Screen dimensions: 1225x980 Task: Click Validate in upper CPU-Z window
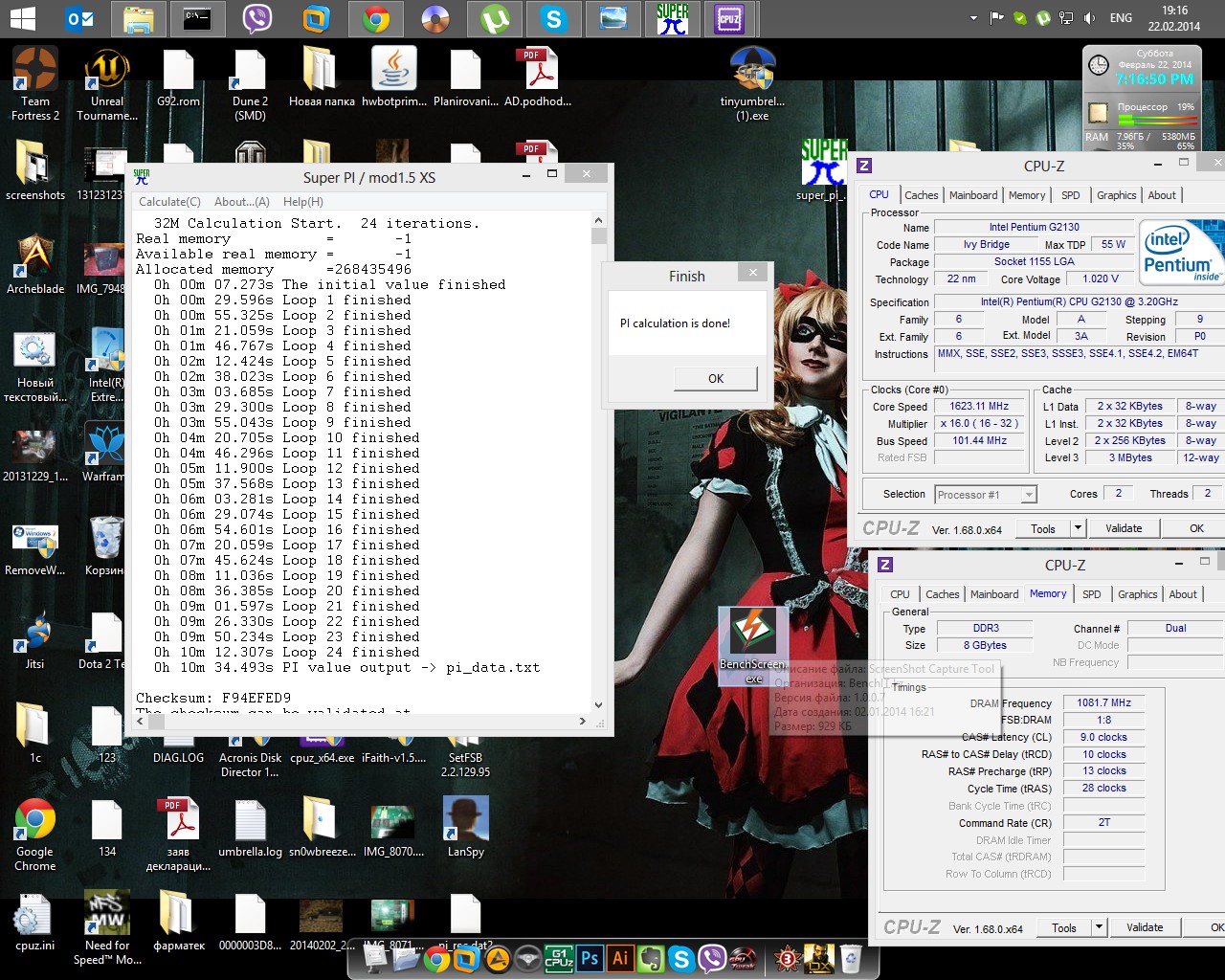click(x=1124, y=528)
